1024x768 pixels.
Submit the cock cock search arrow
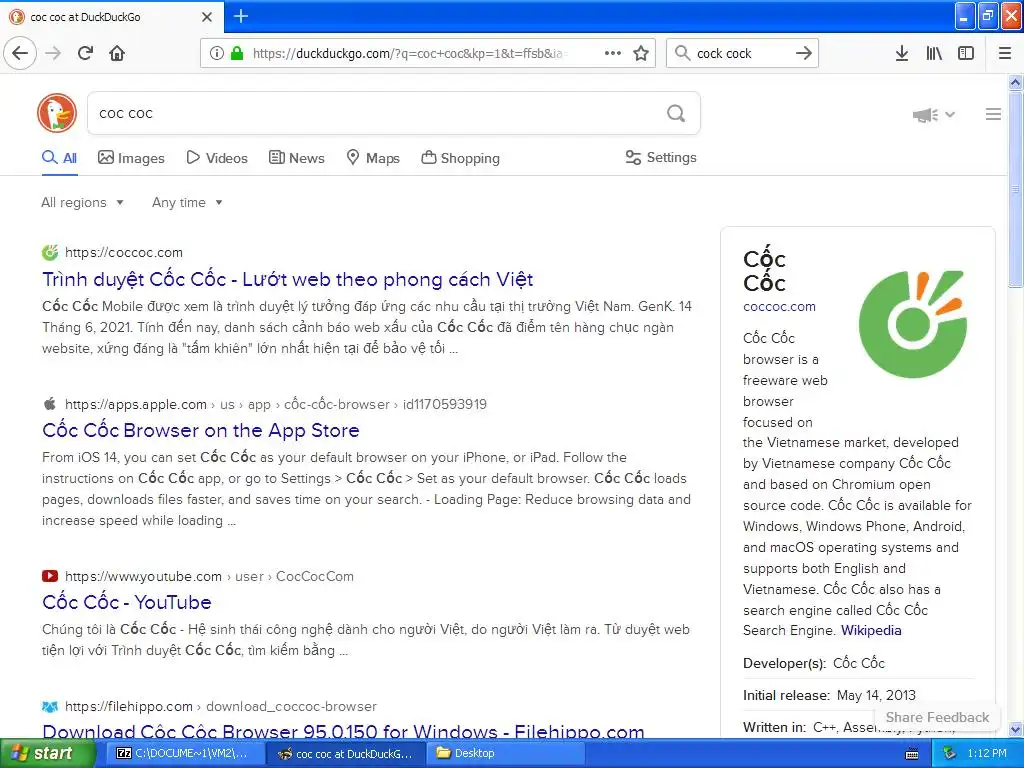click(x=804, y=53)
